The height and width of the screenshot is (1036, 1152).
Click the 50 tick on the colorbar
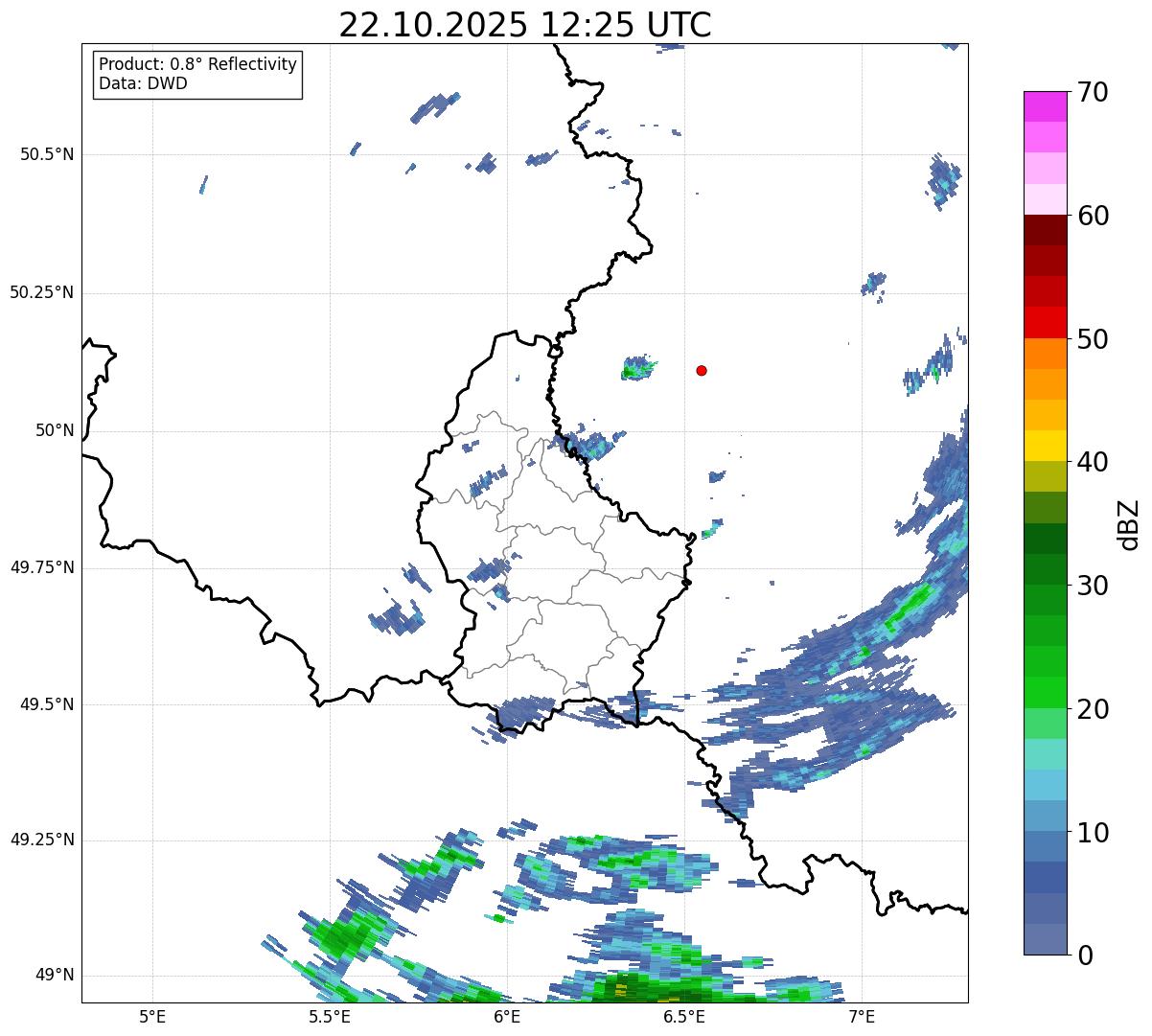pos(1093,339)
